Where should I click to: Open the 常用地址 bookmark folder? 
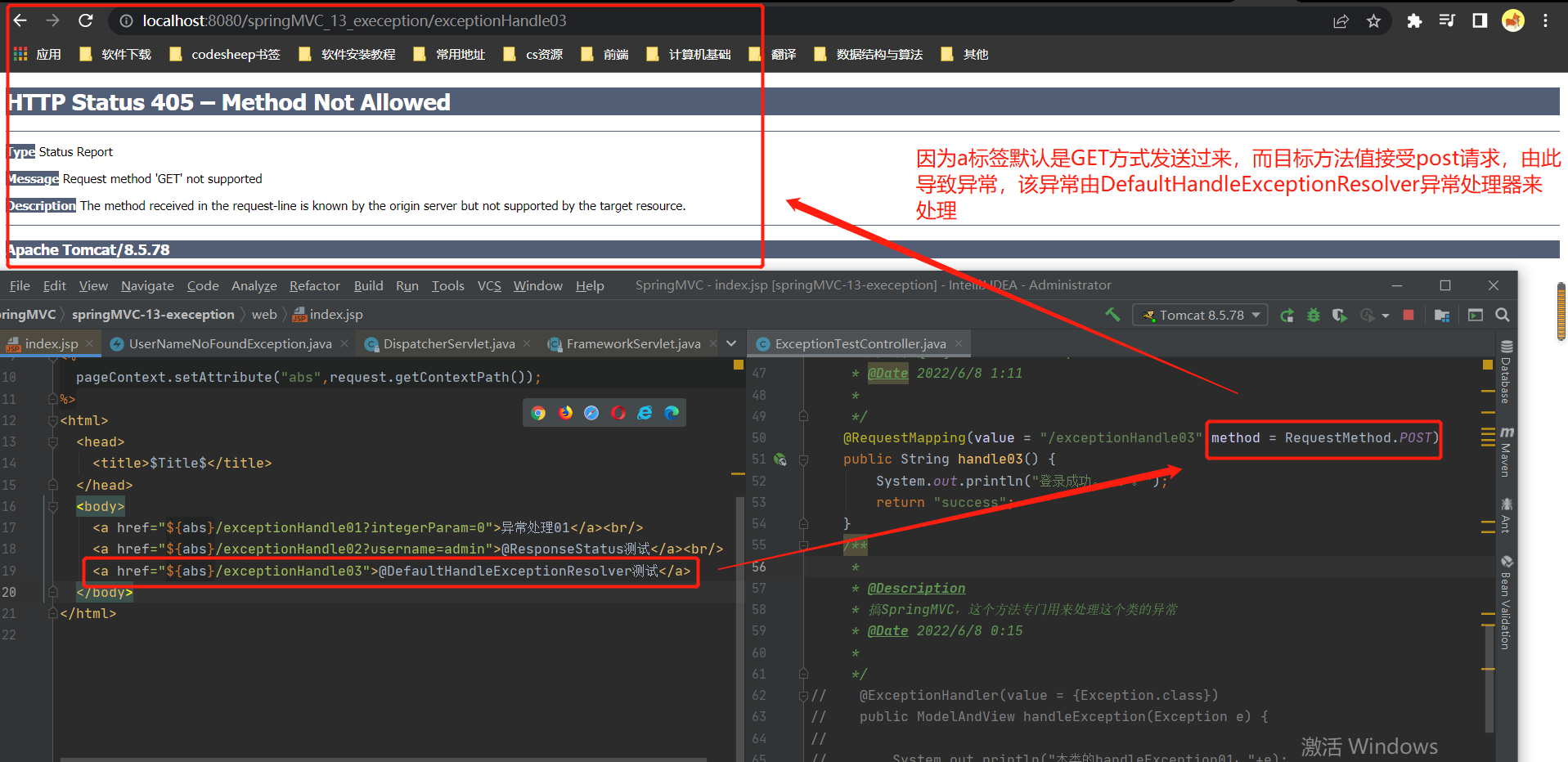450,54
